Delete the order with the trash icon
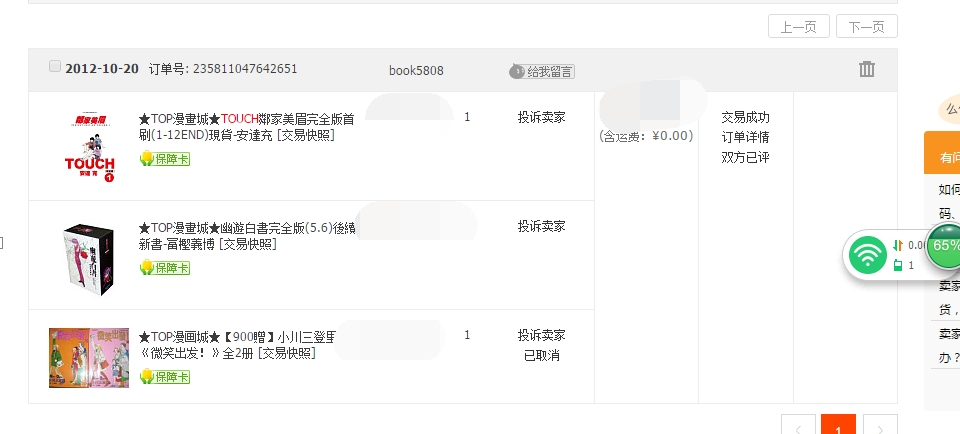The width and height of the screenshot is (960, 434). pos(867,69)
